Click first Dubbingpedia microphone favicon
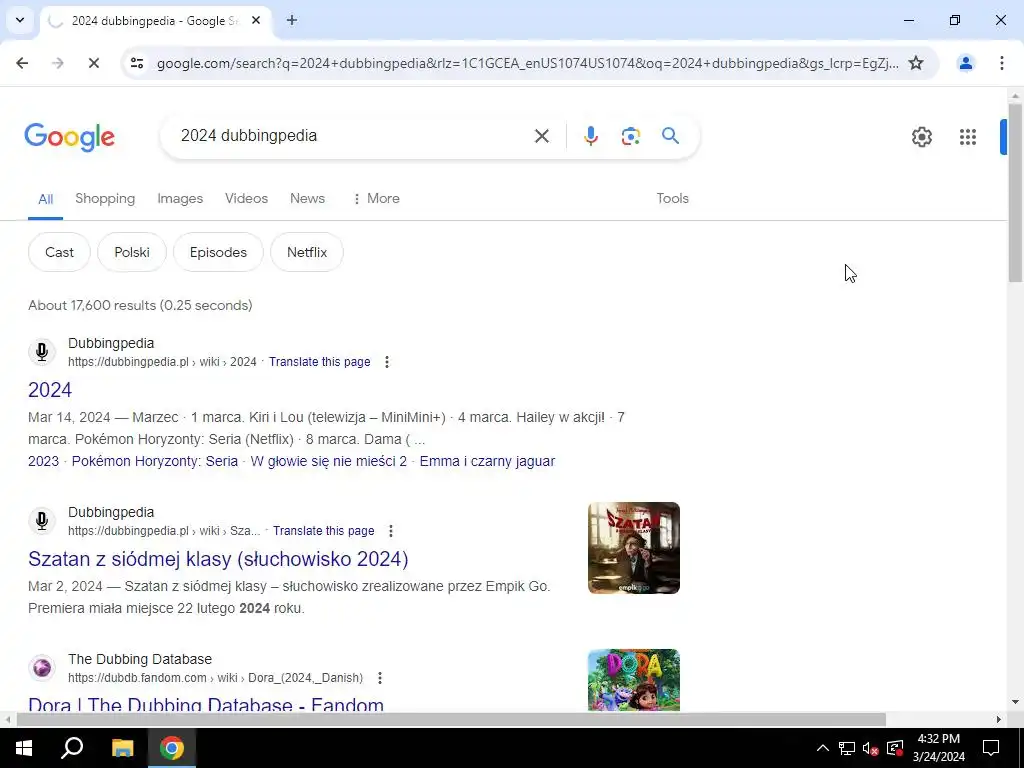Image resolution: width=1024 pixels, height=768 pixels. (x=42, y=352)
